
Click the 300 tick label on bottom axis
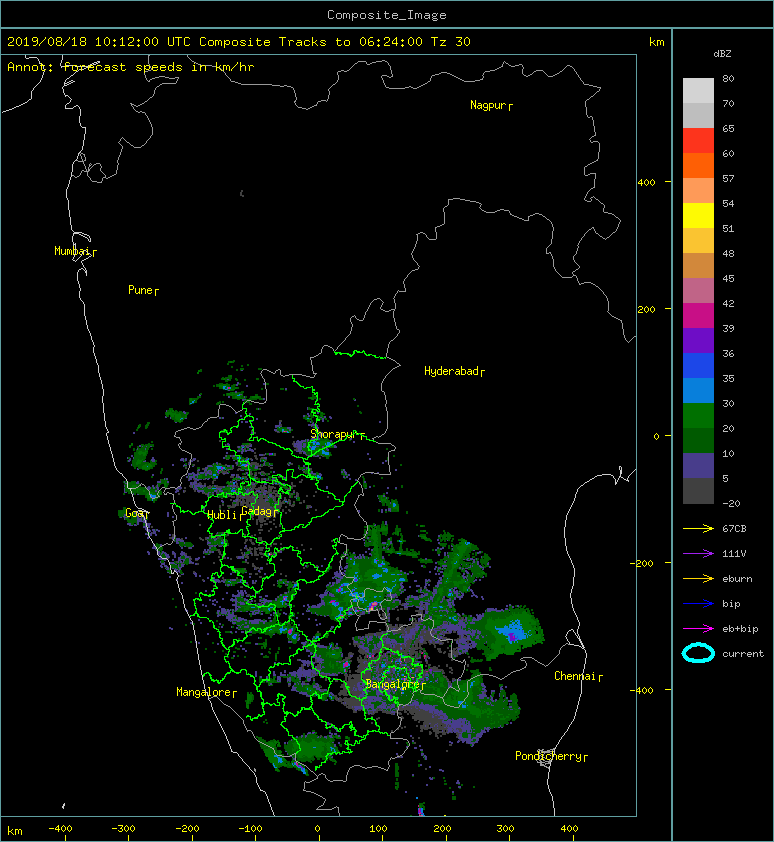pos(505,829)
